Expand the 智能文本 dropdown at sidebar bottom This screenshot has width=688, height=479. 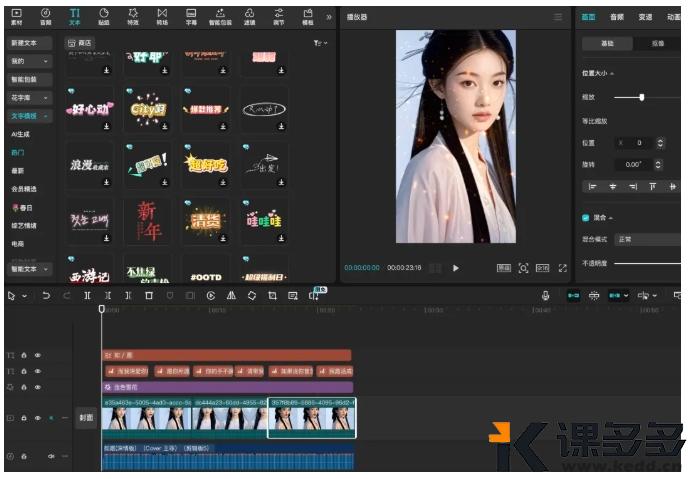coord(29,269)
